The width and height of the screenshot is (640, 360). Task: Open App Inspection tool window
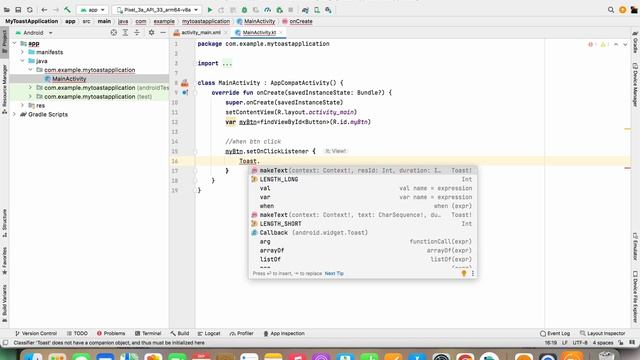click(284, 333)
